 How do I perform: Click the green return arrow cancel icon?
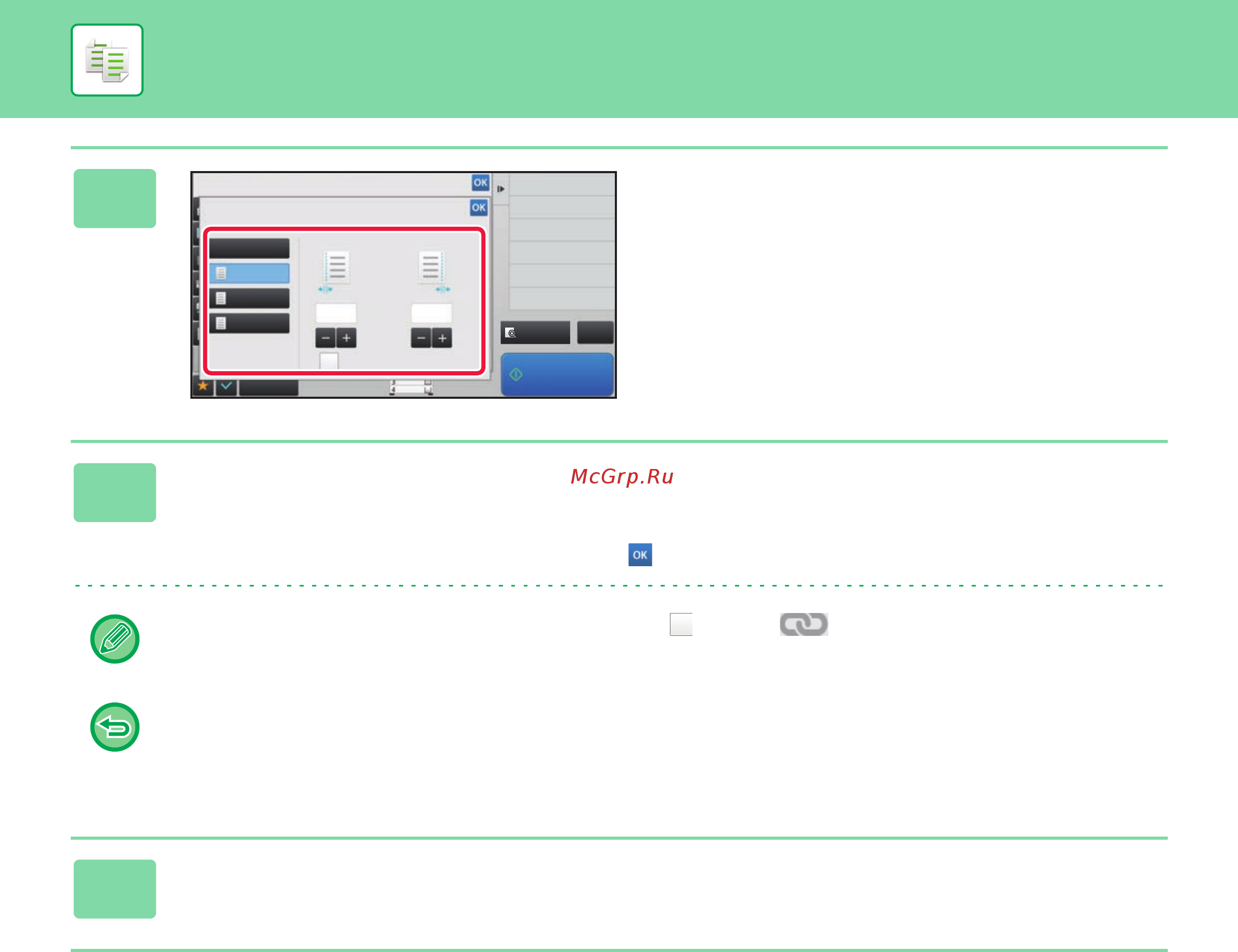[115, 727]
